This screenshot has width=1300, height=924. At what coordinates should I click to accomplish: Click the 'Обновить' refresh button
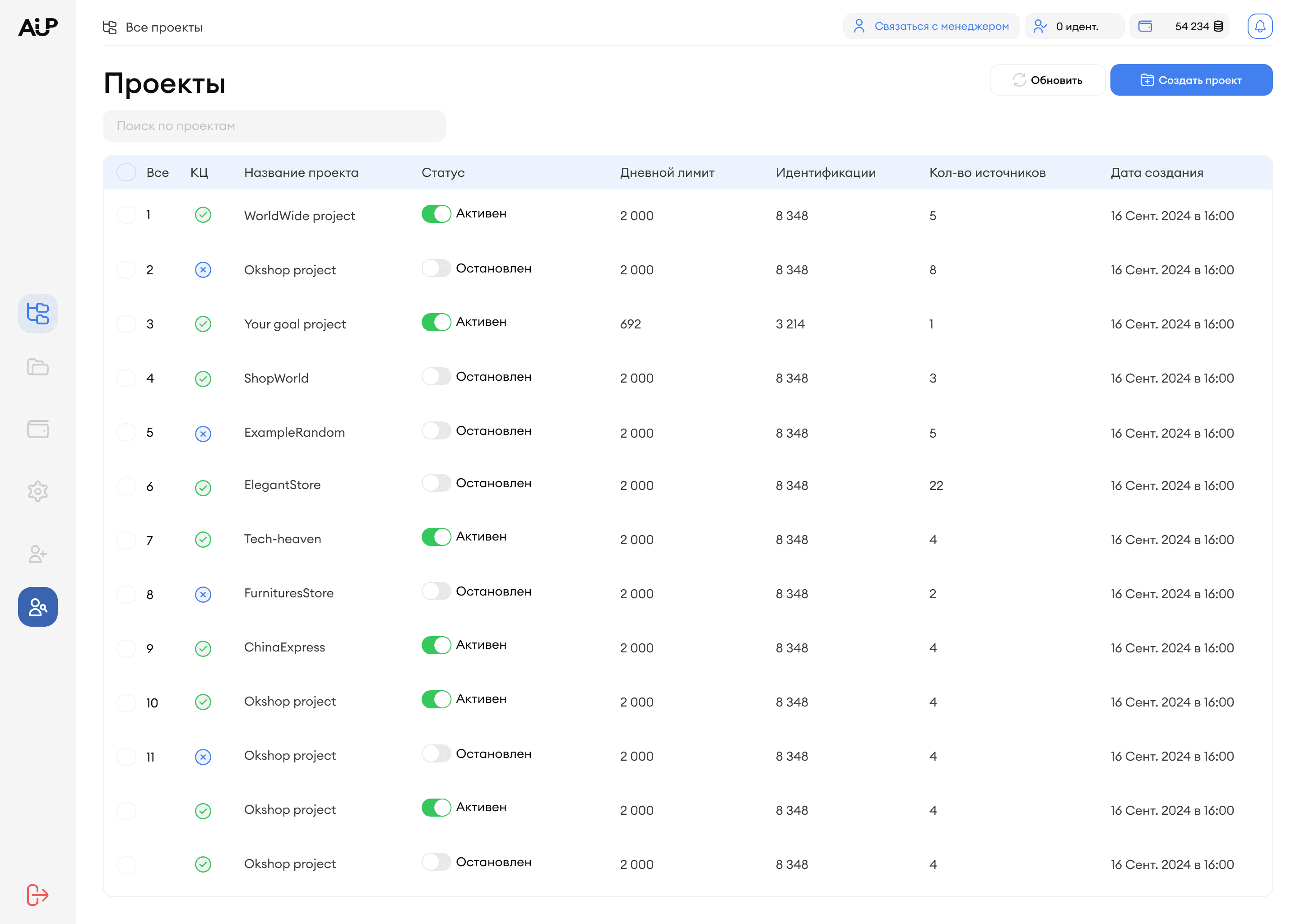tap(1047, 80)
